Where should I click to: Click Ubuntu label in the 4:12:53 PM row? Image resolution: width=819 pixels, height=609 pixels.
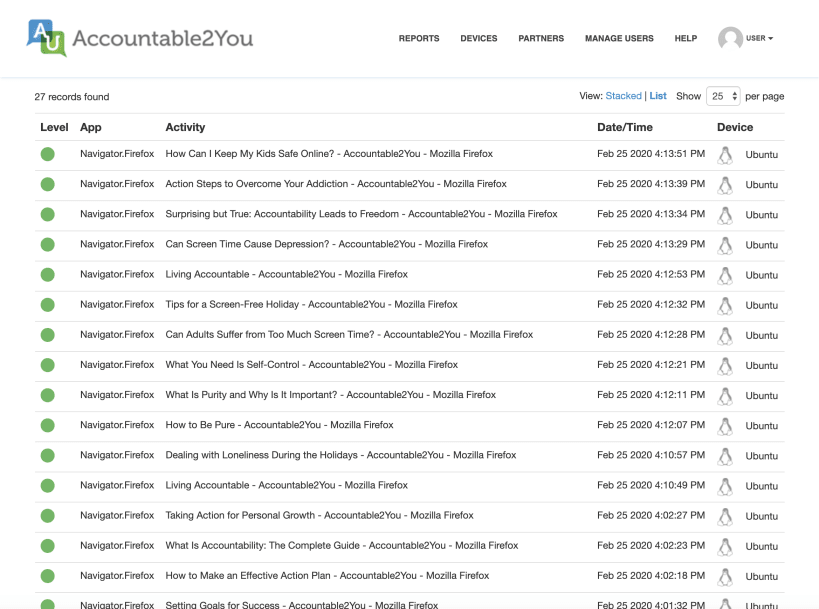click(x=762, y=275)
